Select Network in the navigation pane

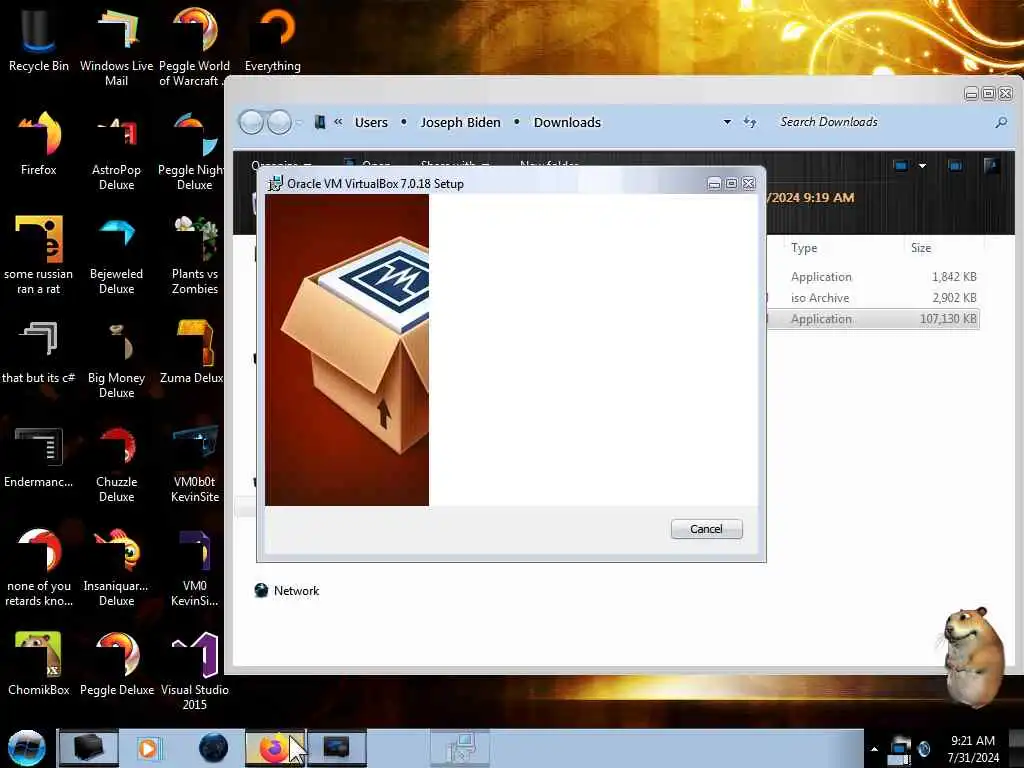(287, 590)
